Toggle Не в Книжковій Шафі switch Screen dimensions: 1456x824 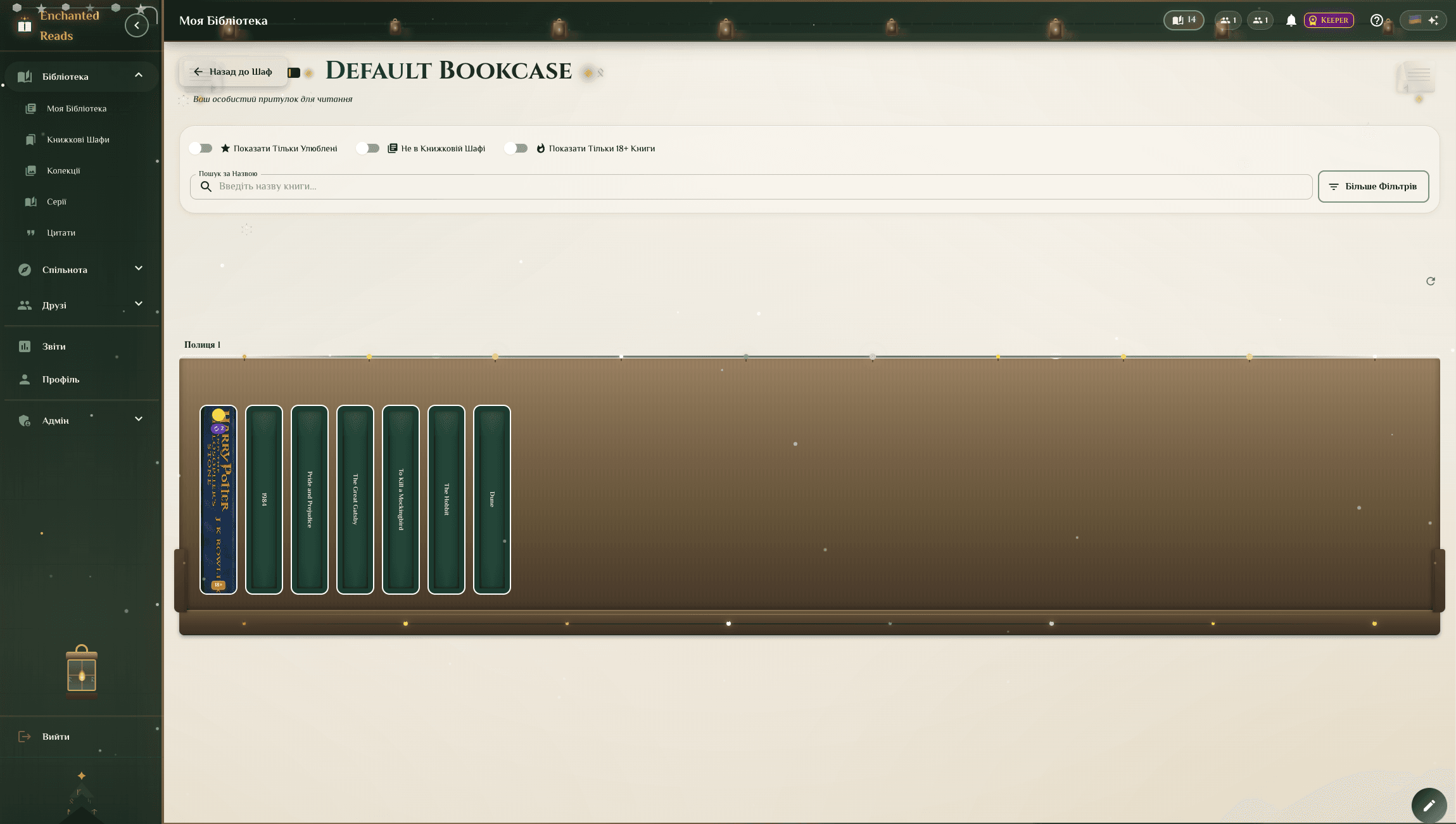pyautogui.click(x=368, y=148)
